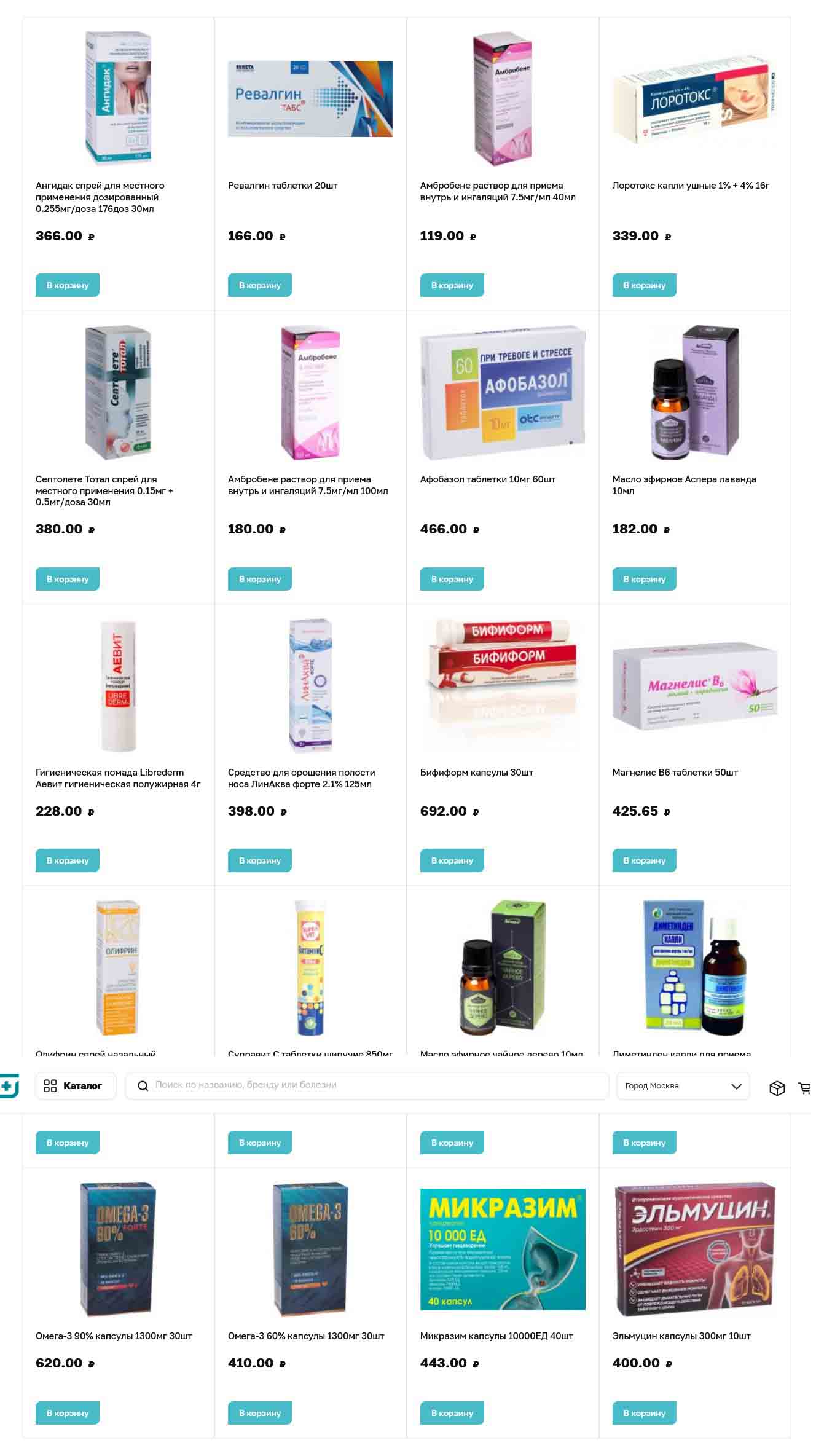Add Ангидак спрей to cart
The height and width of the screenshot is (1456, 816).
pos(68,285)
